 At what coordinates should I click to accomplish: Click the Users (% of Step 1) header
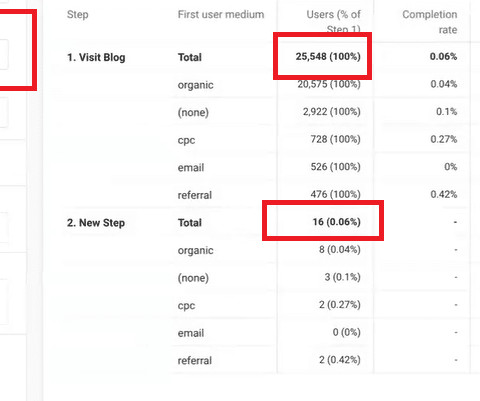coord(333,22)
